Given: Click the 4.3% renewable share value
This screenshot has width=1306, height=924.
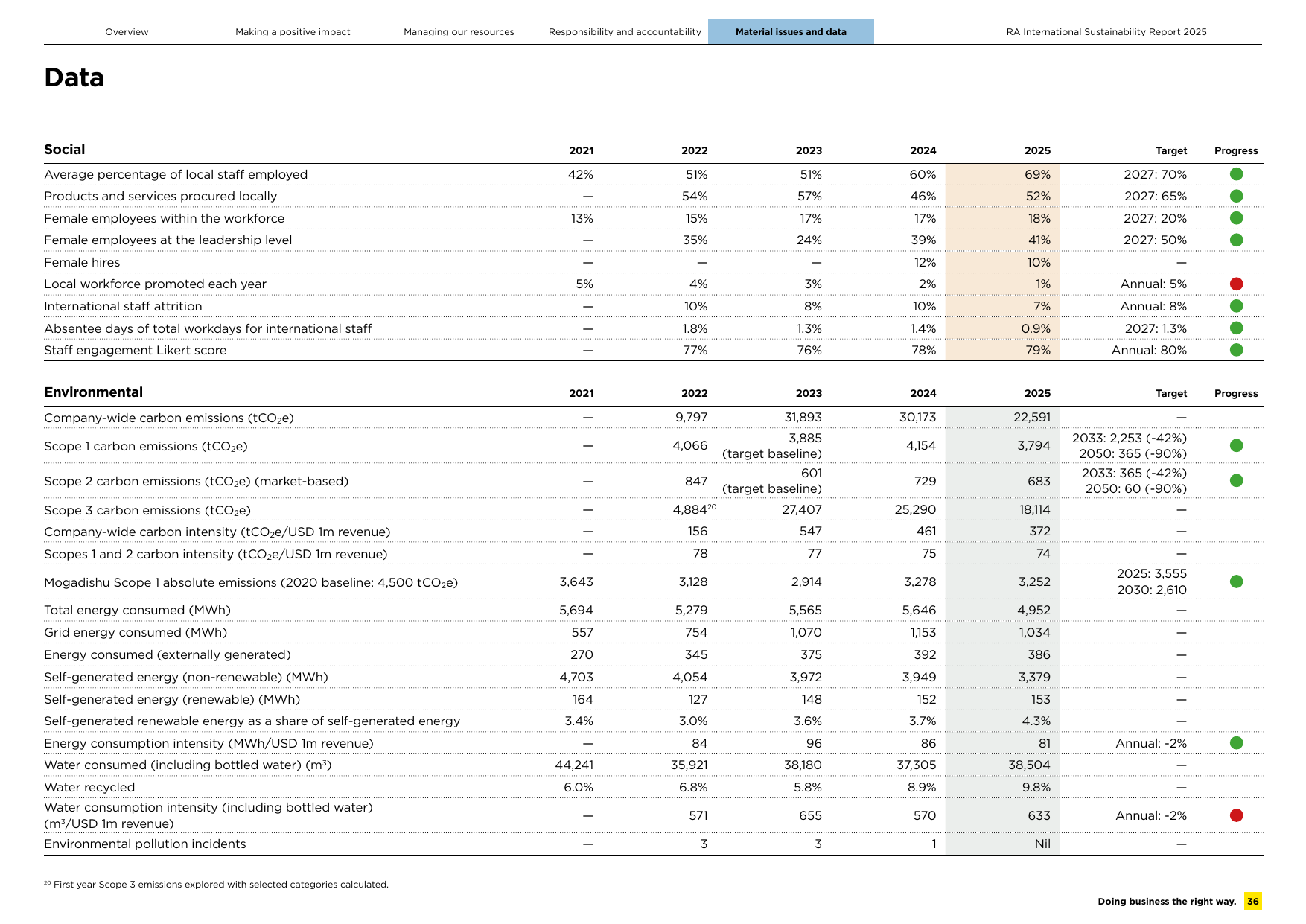Looking at the screenshot, I should click(1036, 721).
